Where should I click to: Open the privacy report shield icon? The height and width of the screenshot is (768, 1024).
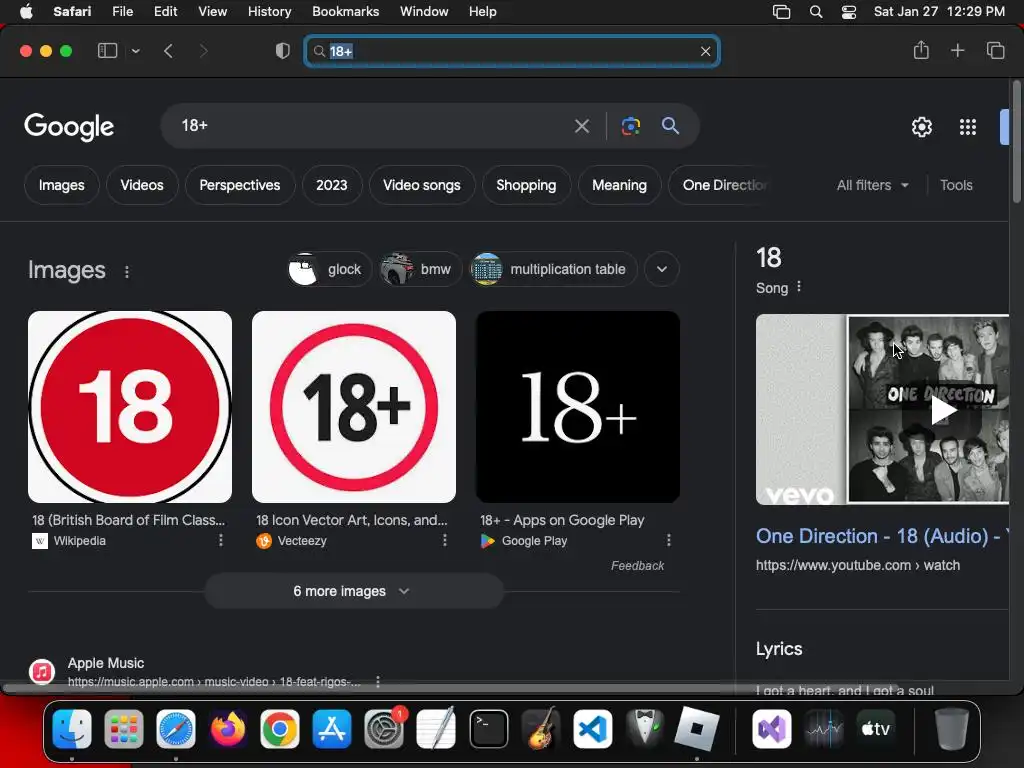(282, 51)
